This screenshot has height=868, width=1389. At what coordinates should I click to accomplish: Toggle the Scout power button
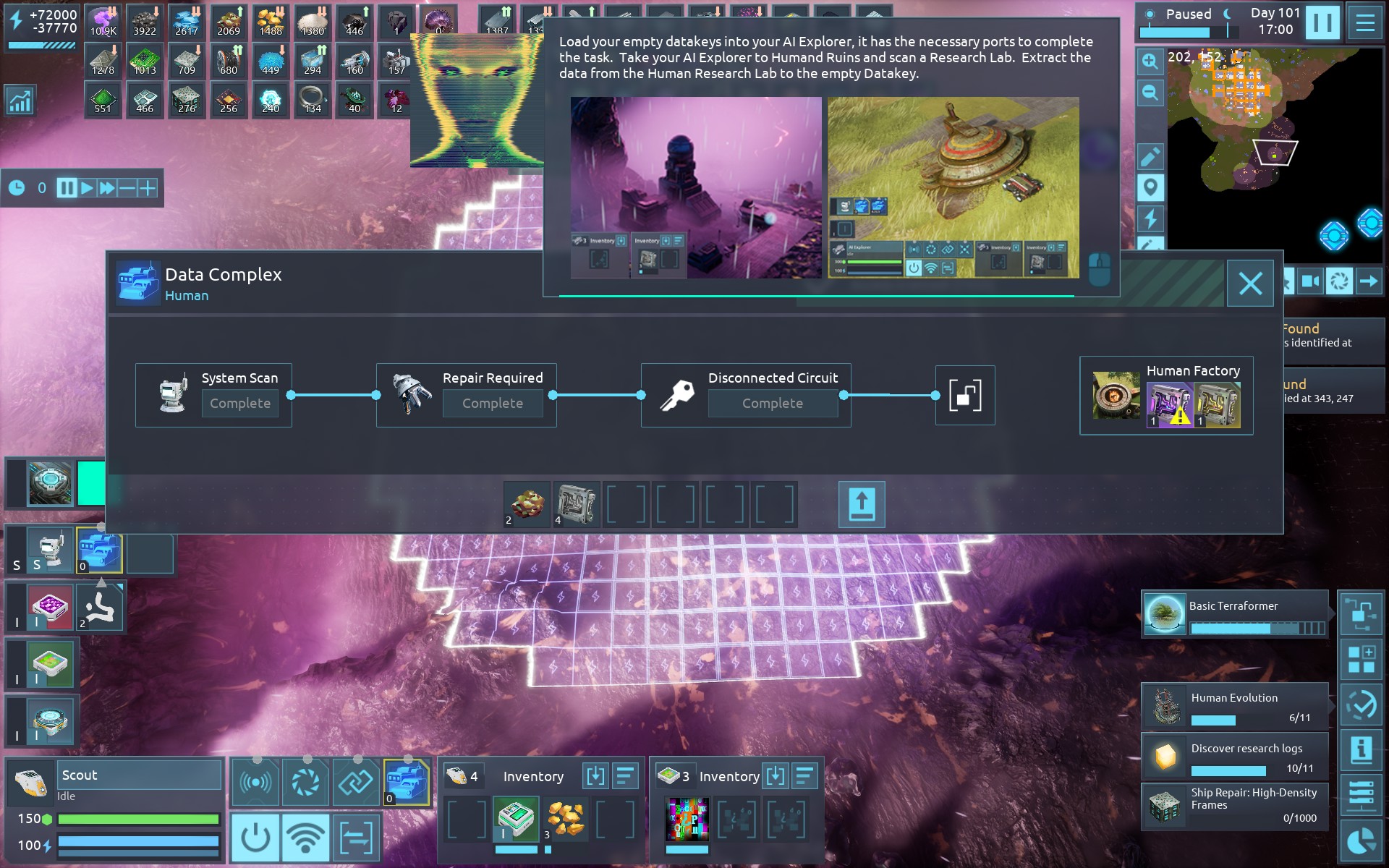pos(255,837)
